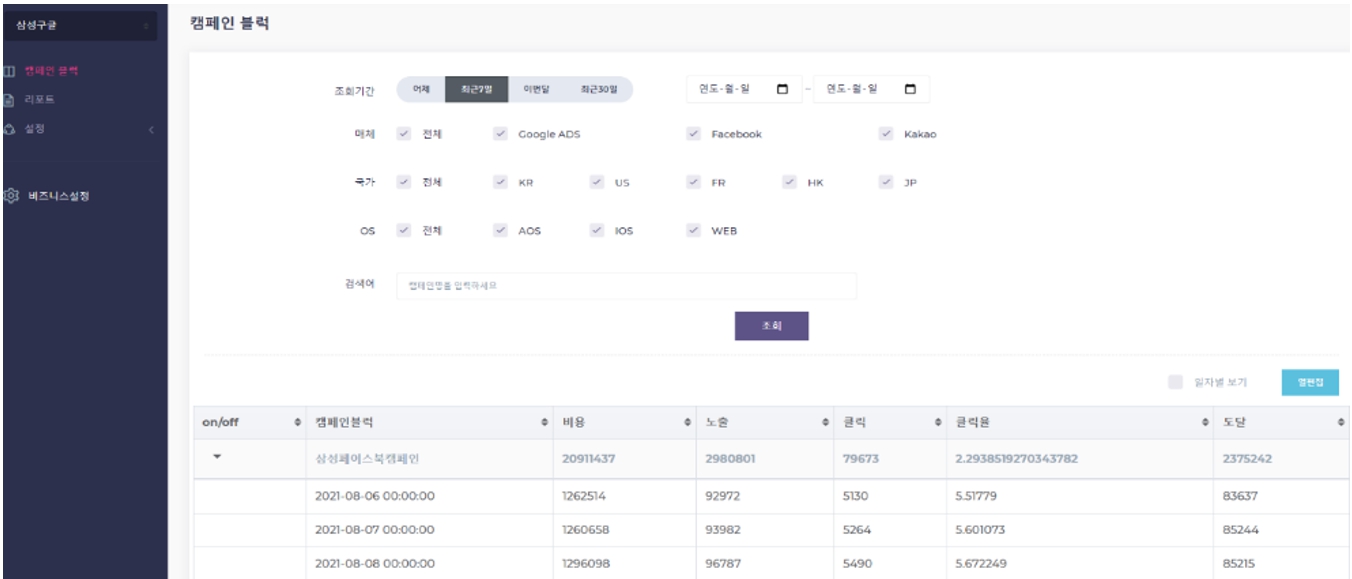
Task: Uncheck the Google ADS media checkbox
Action: (x=500, y=134)
